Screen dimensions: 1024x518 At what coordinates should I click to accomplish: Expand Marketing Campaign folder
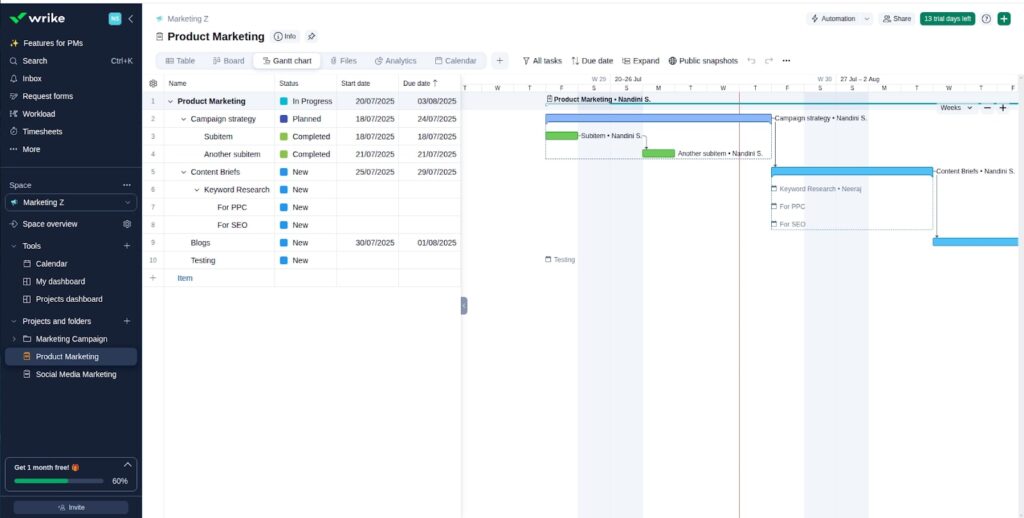tap(14, 339)
